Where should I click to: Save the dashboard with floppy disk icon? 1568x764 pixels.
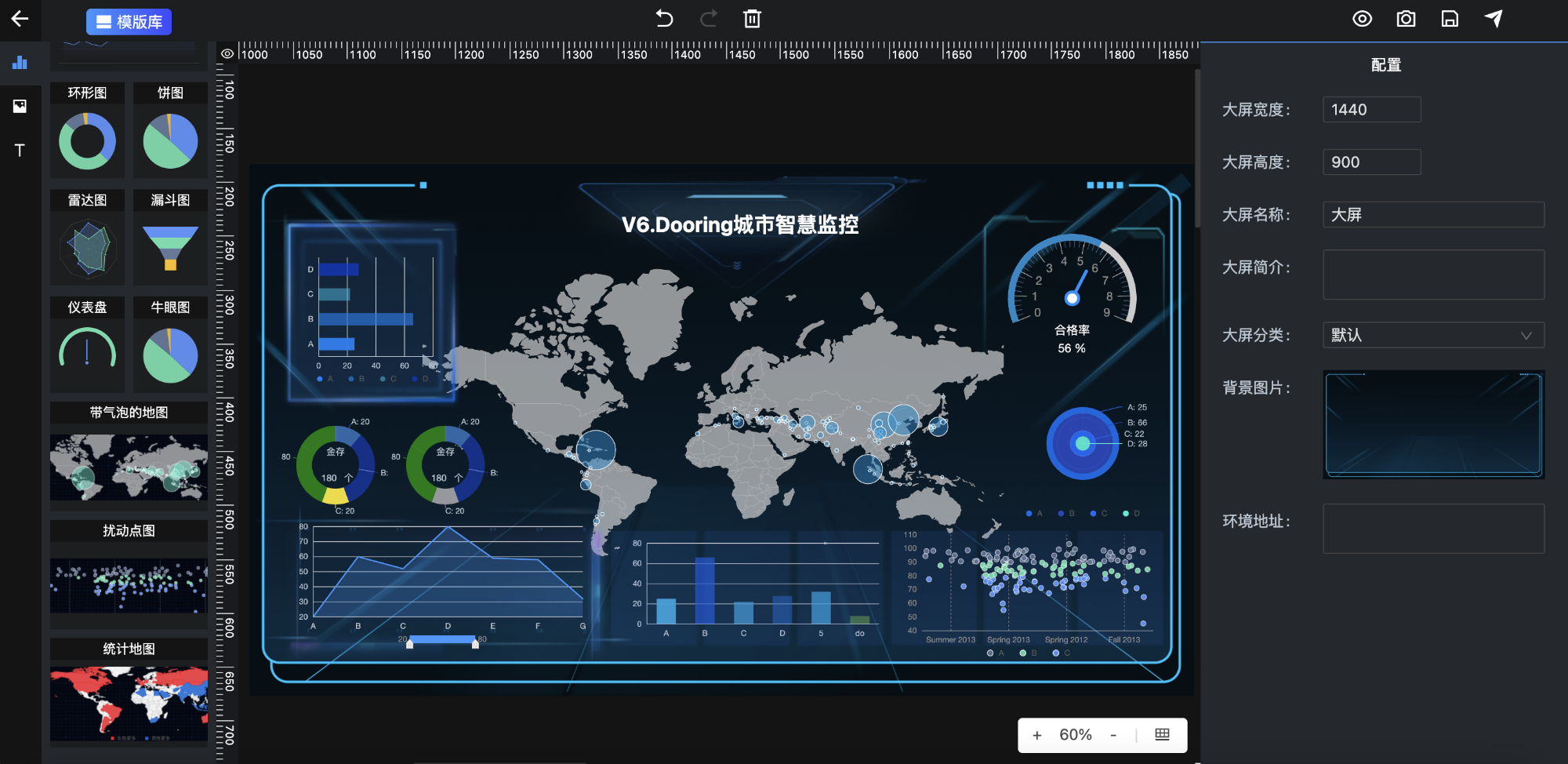(x=1450, y=19)
